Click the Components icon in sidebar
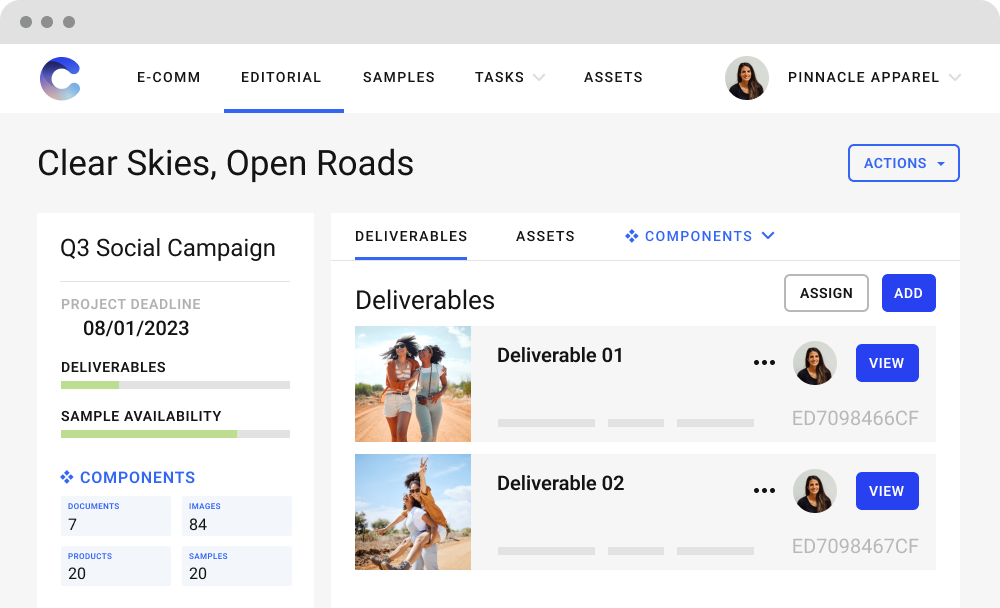The image size is (1000, 608). pyautogui.click(x=67, y=478)
